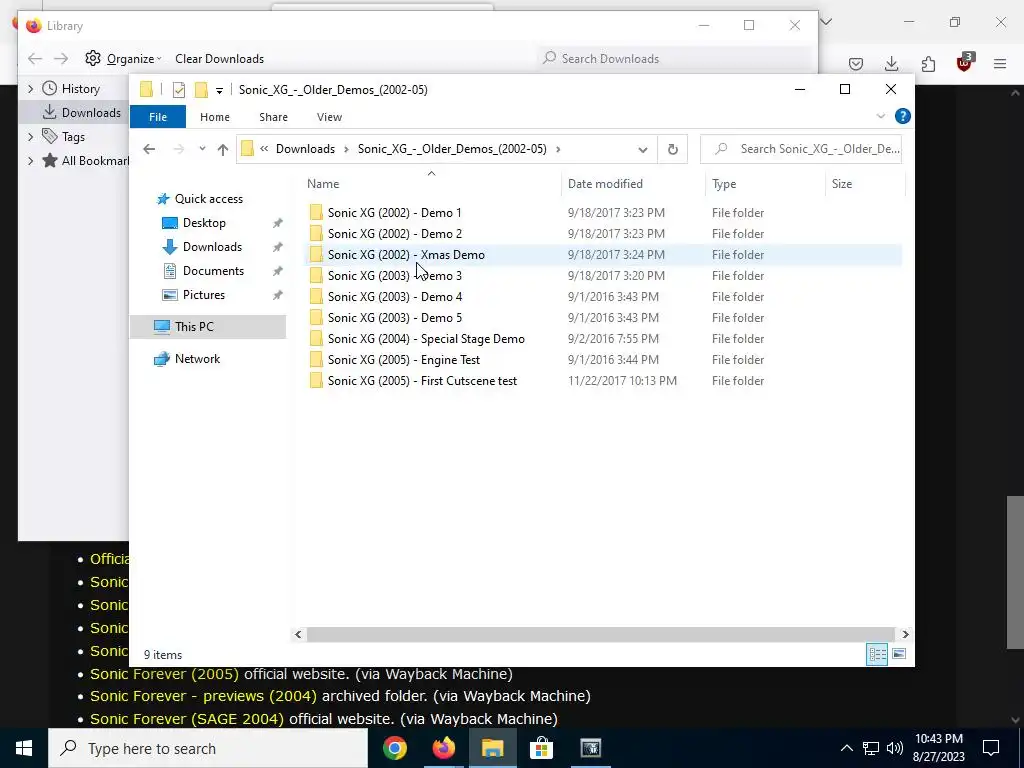1024x768 pixels.
Task: Refresh the current folder view
Action: pos(673,150)
